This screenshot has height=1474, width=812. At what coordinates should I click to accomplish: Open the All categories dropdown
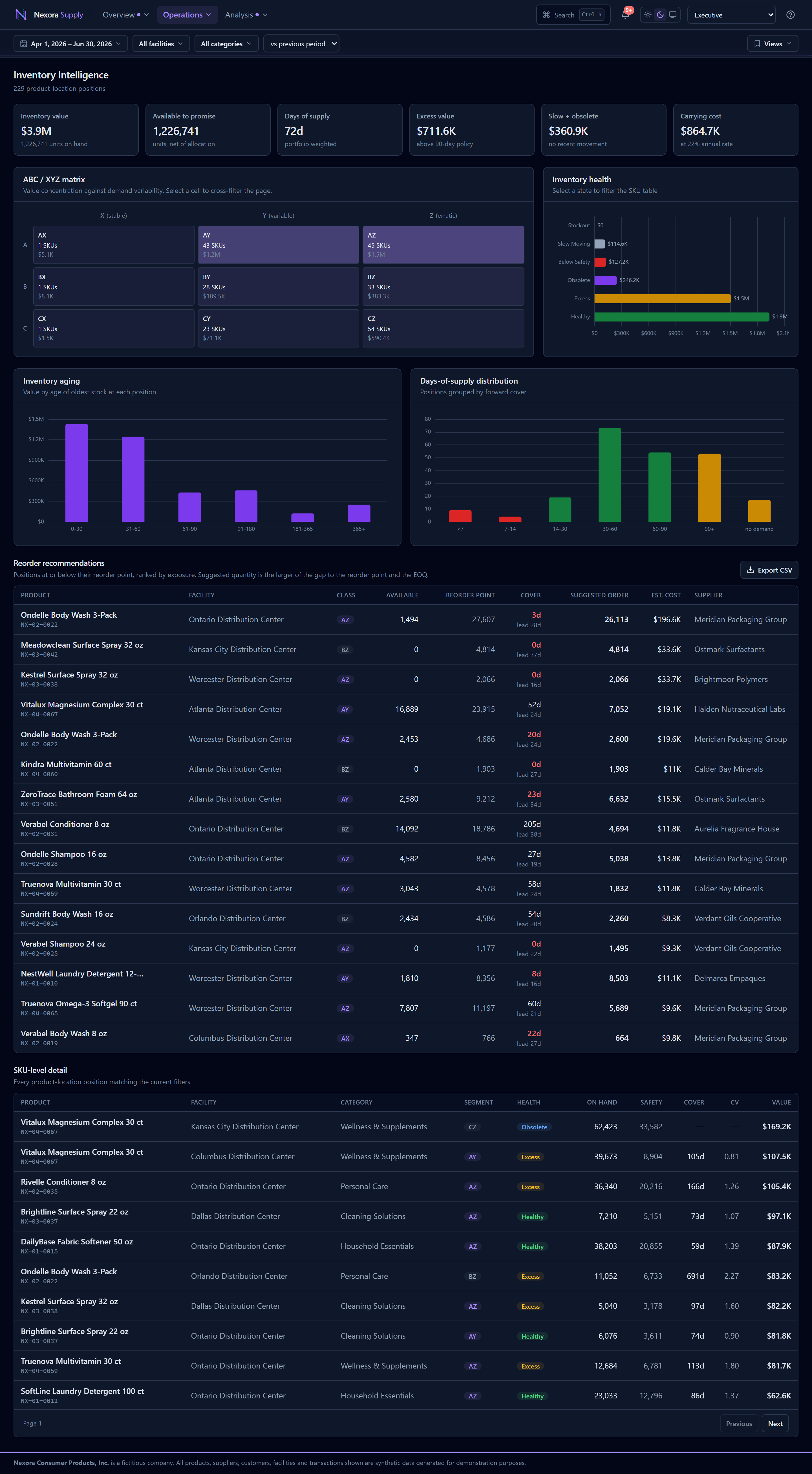pyautogui.click(x=226, y=43)
